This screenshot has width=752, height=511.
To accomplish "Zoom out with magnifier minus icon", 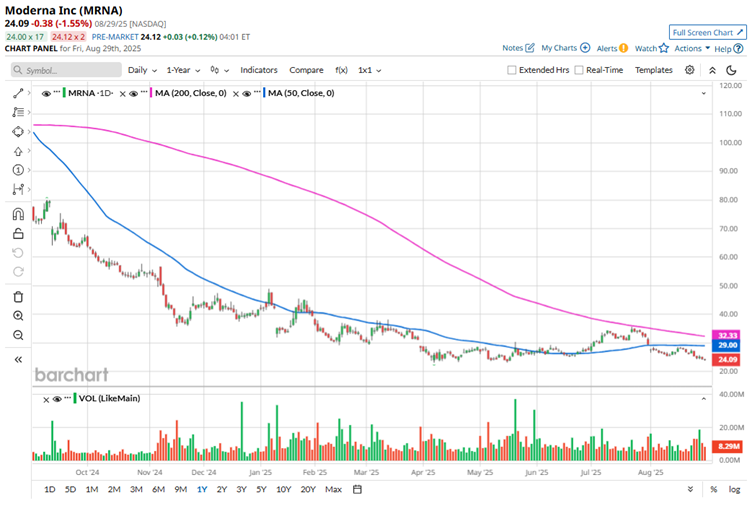I will 18,335.
